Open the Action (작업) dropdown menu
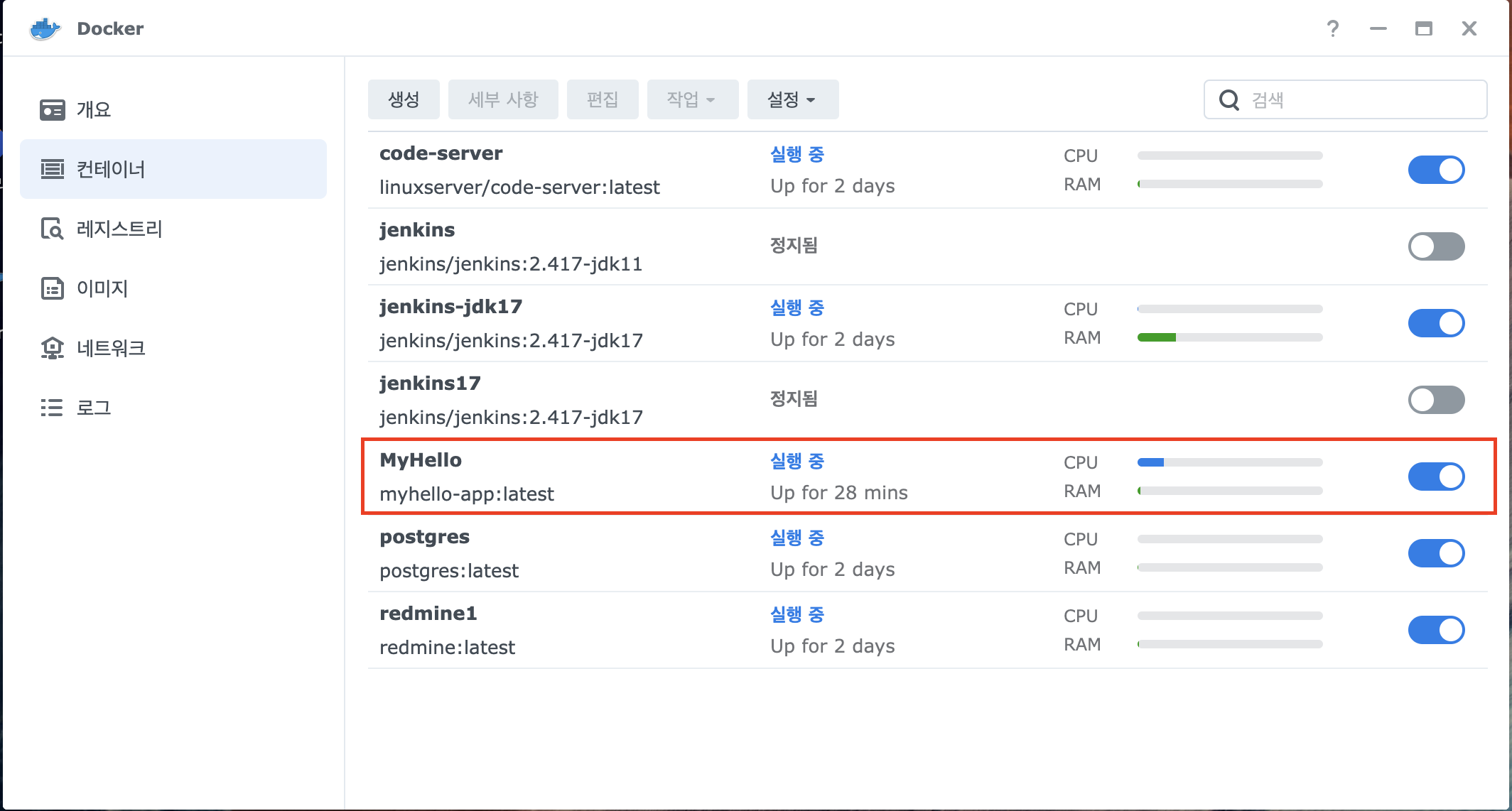Screen dimensions: 1512x811 pos(692,100)
